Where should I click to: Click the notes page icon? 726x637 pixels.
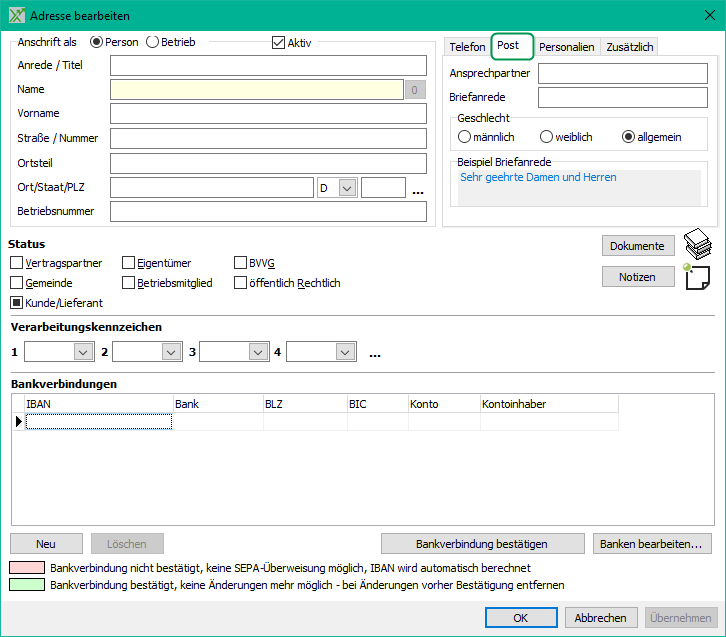[698, 277]
